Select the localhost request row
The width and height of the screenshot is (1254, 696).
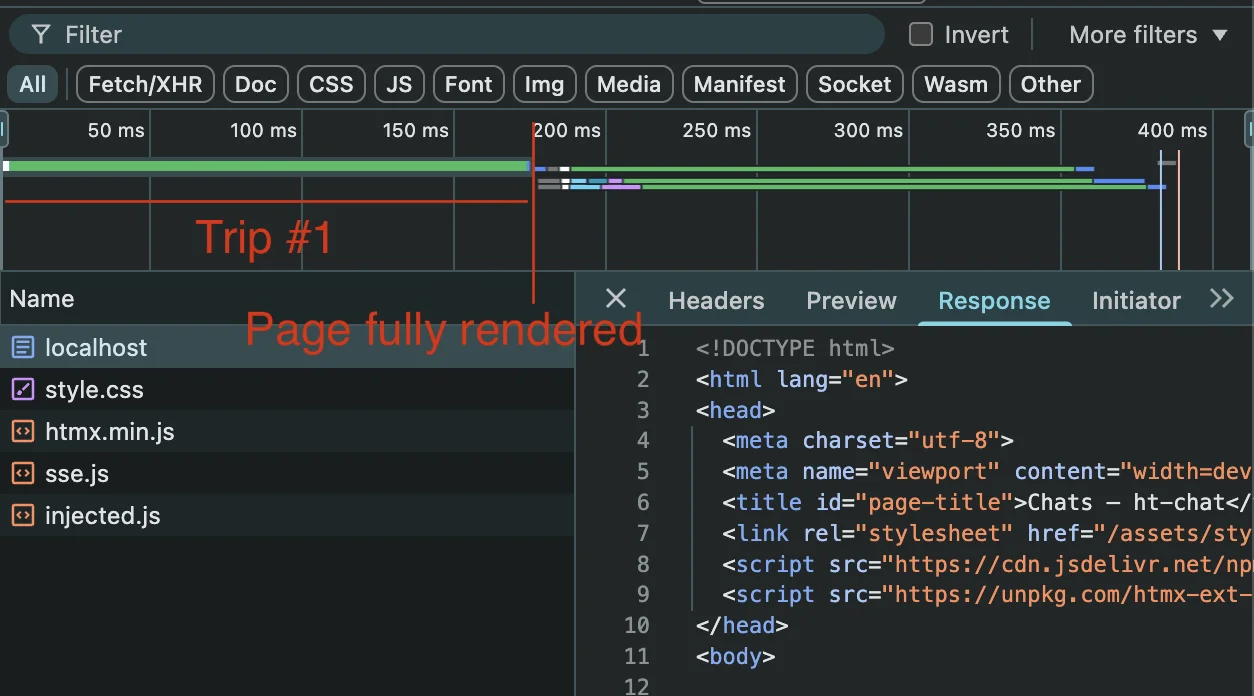coord(287,348)
